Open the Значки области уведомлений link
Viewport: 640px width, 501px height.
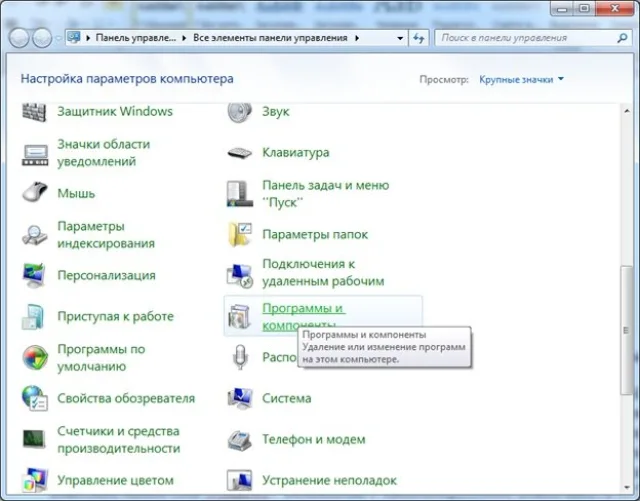tap(104, 153)
